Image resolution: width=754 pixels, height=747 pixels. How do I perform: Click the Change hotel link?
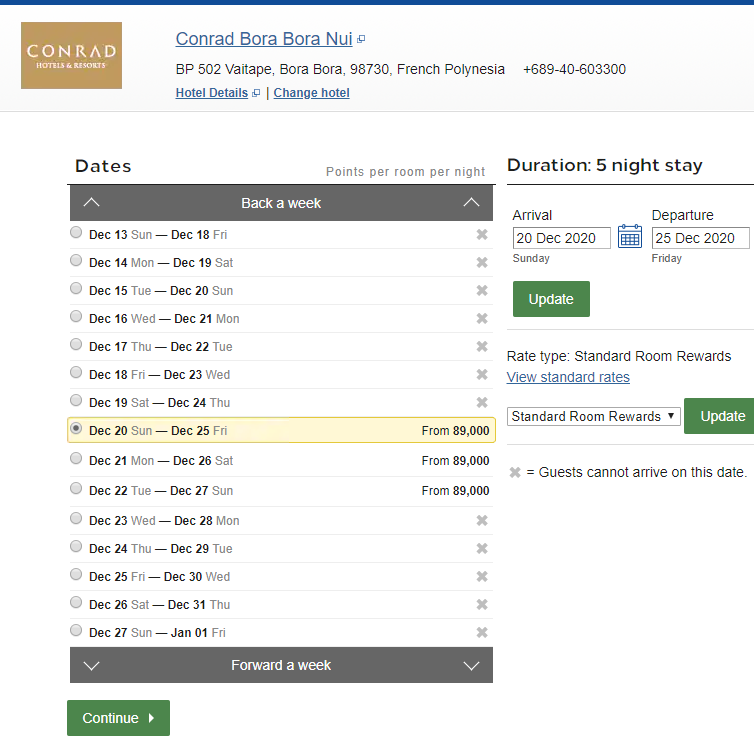(x=312, y=93)
